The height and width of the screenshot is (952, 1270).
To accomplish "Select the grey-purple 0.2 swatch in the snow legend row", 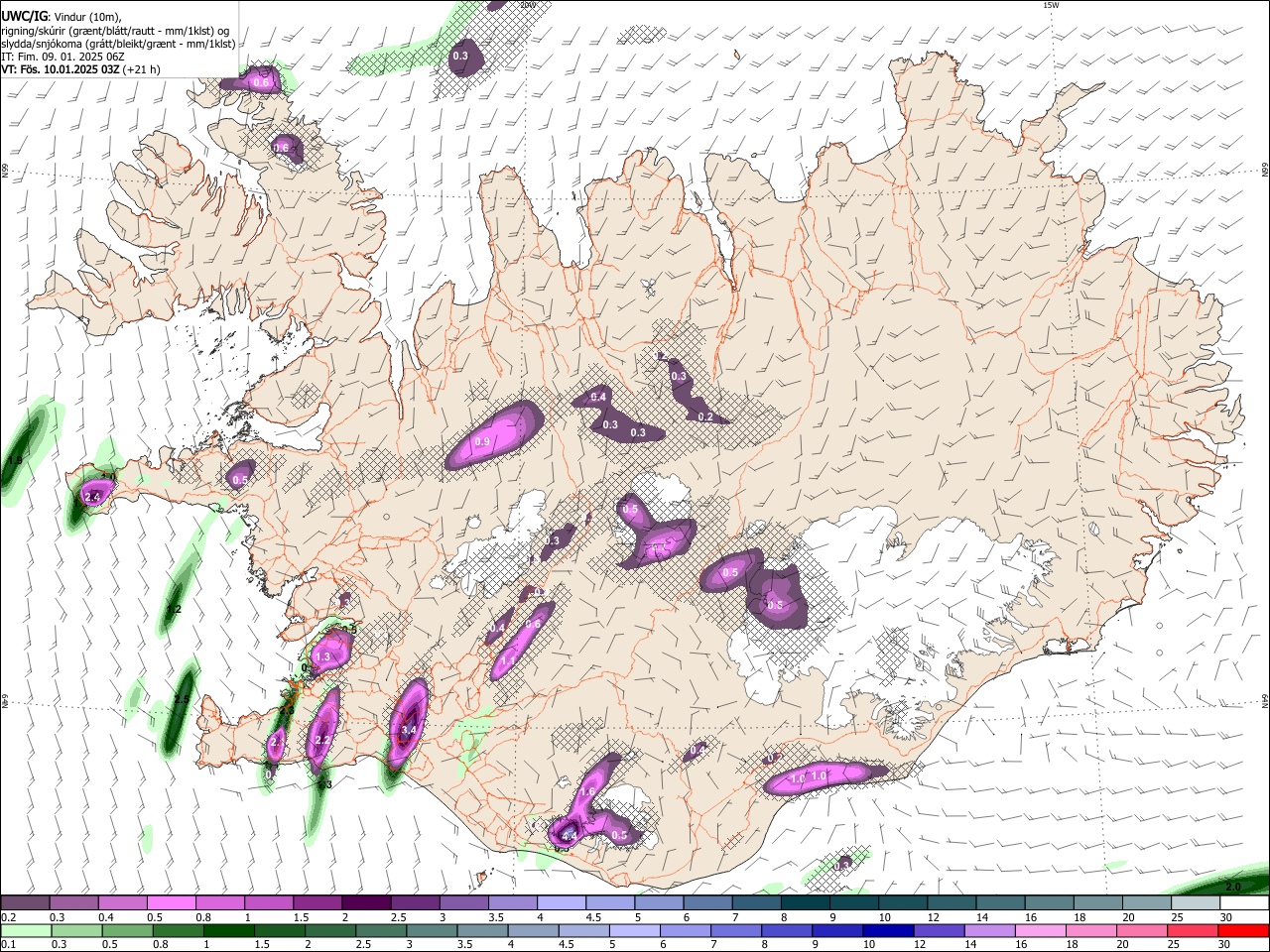I will coord(25,903).
